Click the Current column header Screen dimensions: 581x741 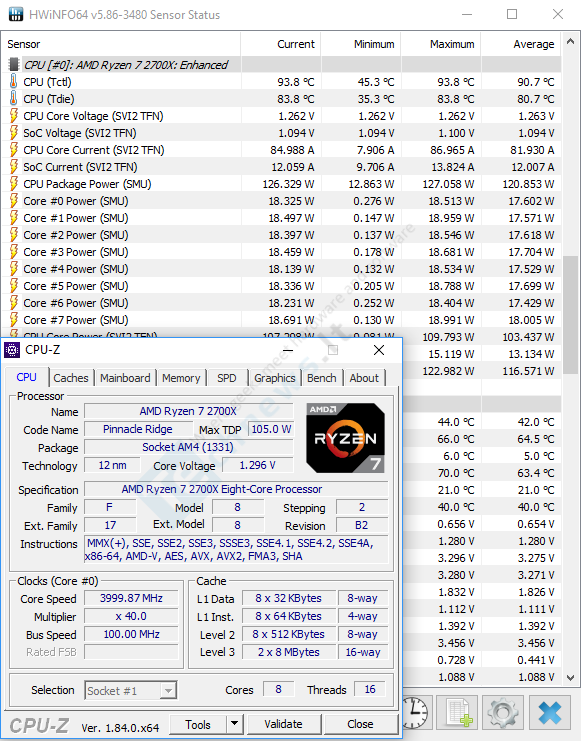281,44
